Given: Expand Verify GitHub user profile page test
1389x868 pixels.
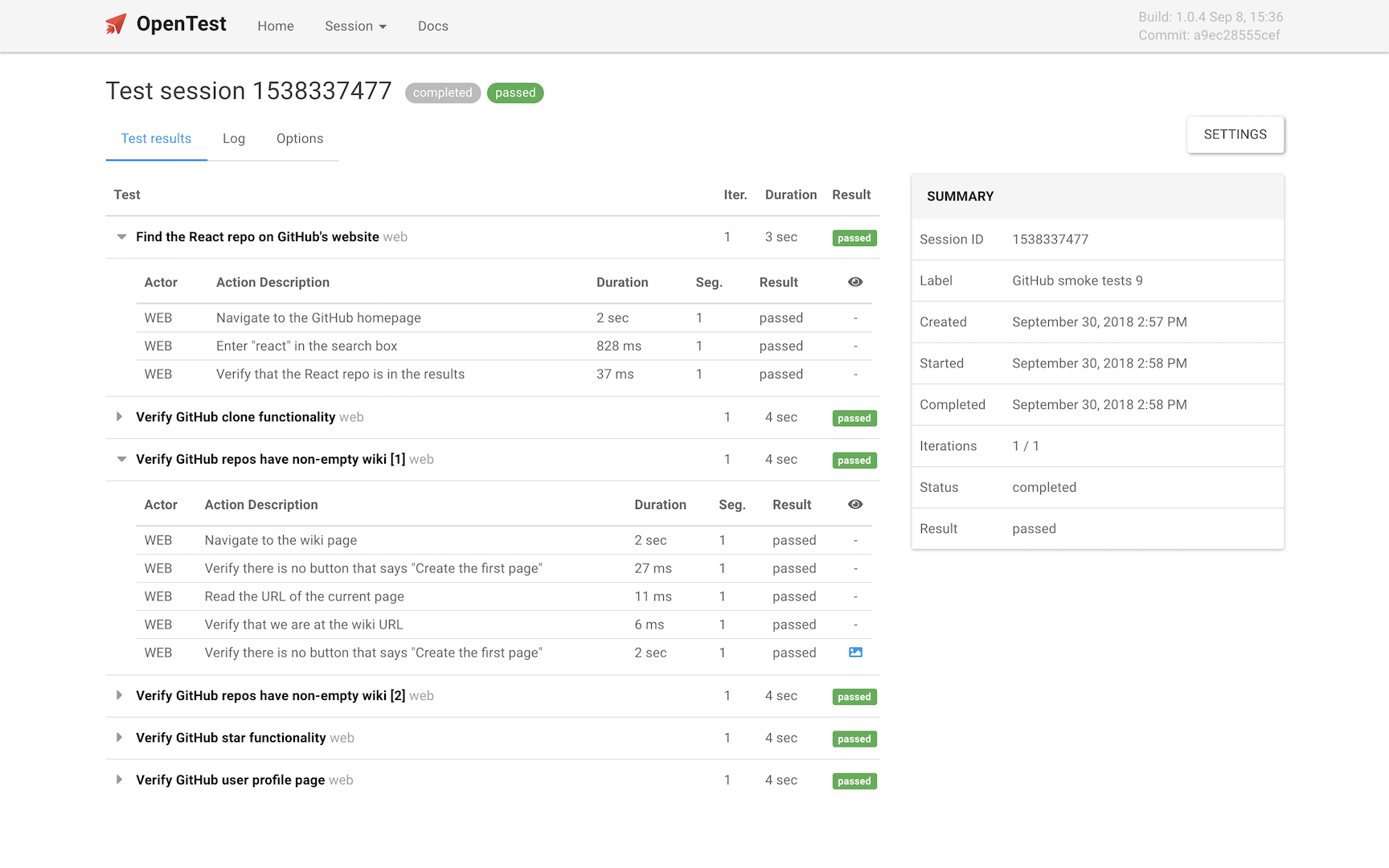Looking at the screenshot, I should pyautogui.click(x=120, y=780).
